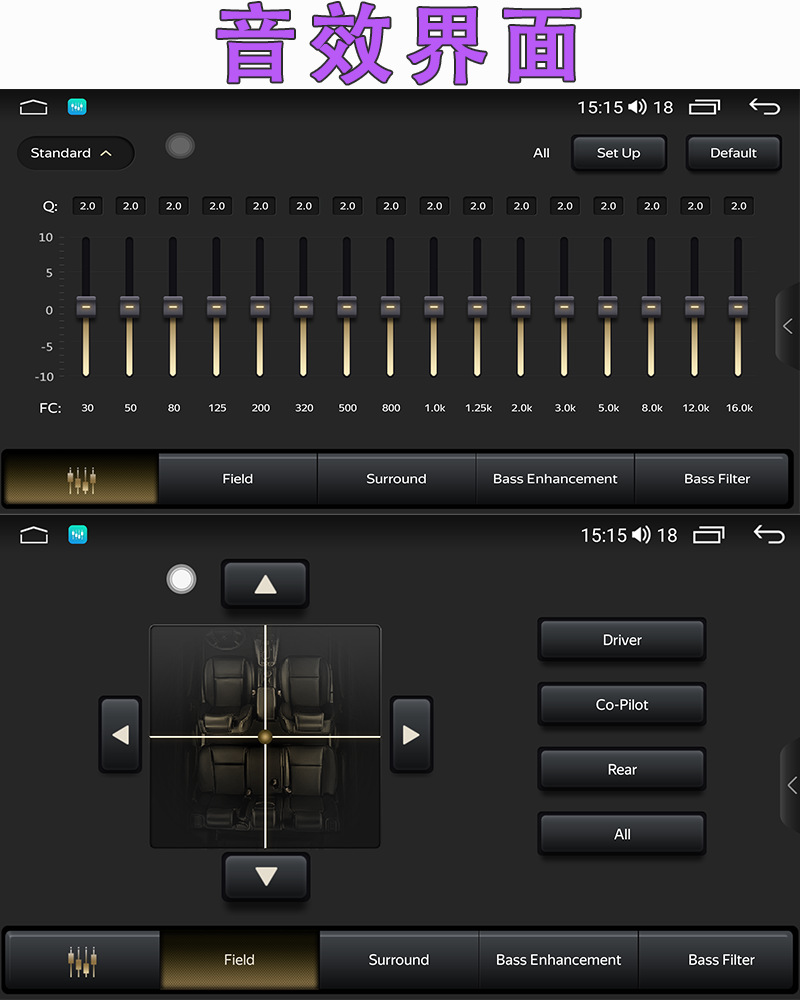Click the left arrow beside the seat diagram

click(x=120, y=735)
